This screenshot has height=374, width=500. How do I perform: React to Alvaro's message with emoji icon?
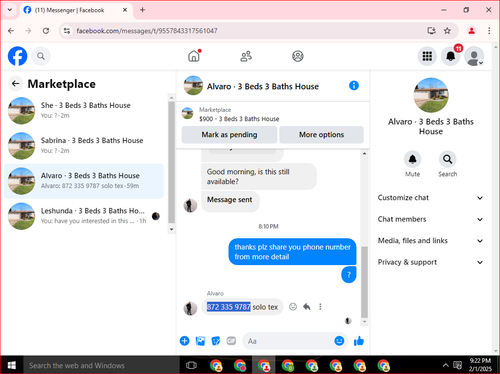coord(293,307)
